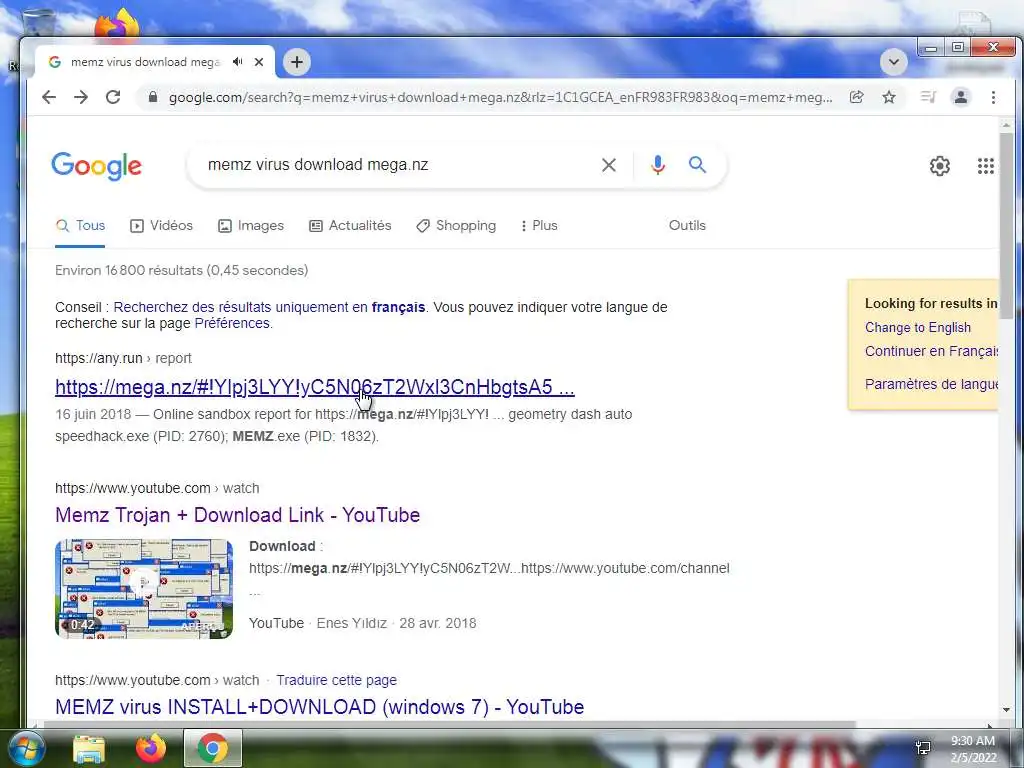Play the Memz Trojan video thumbnail
This screenshot has width=1024, height=768.
point(144,588)
